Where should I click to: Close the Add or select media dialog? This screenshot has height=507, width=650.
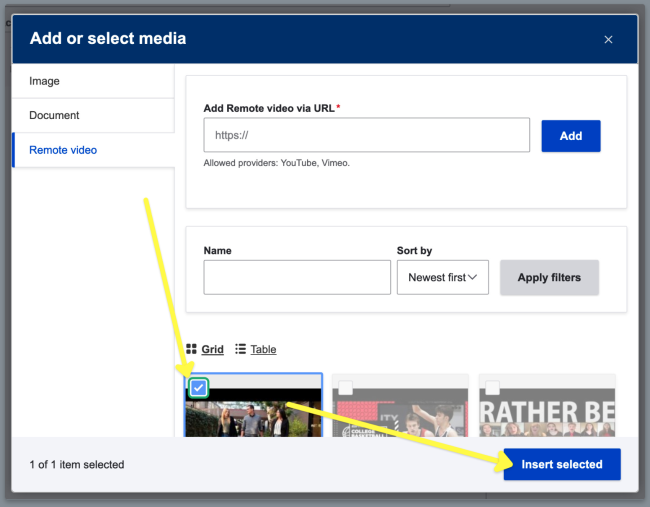tap(608, 40)
